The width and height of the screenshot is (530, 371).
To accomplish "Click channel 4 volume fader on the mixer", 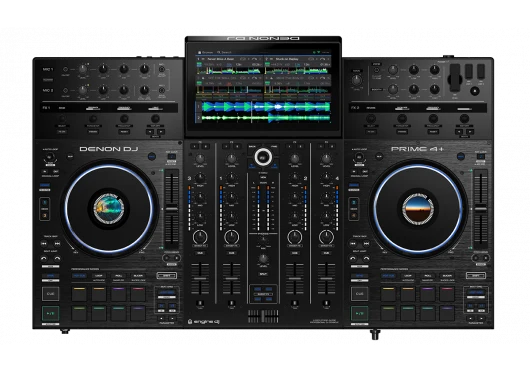I will coord(326,278).
